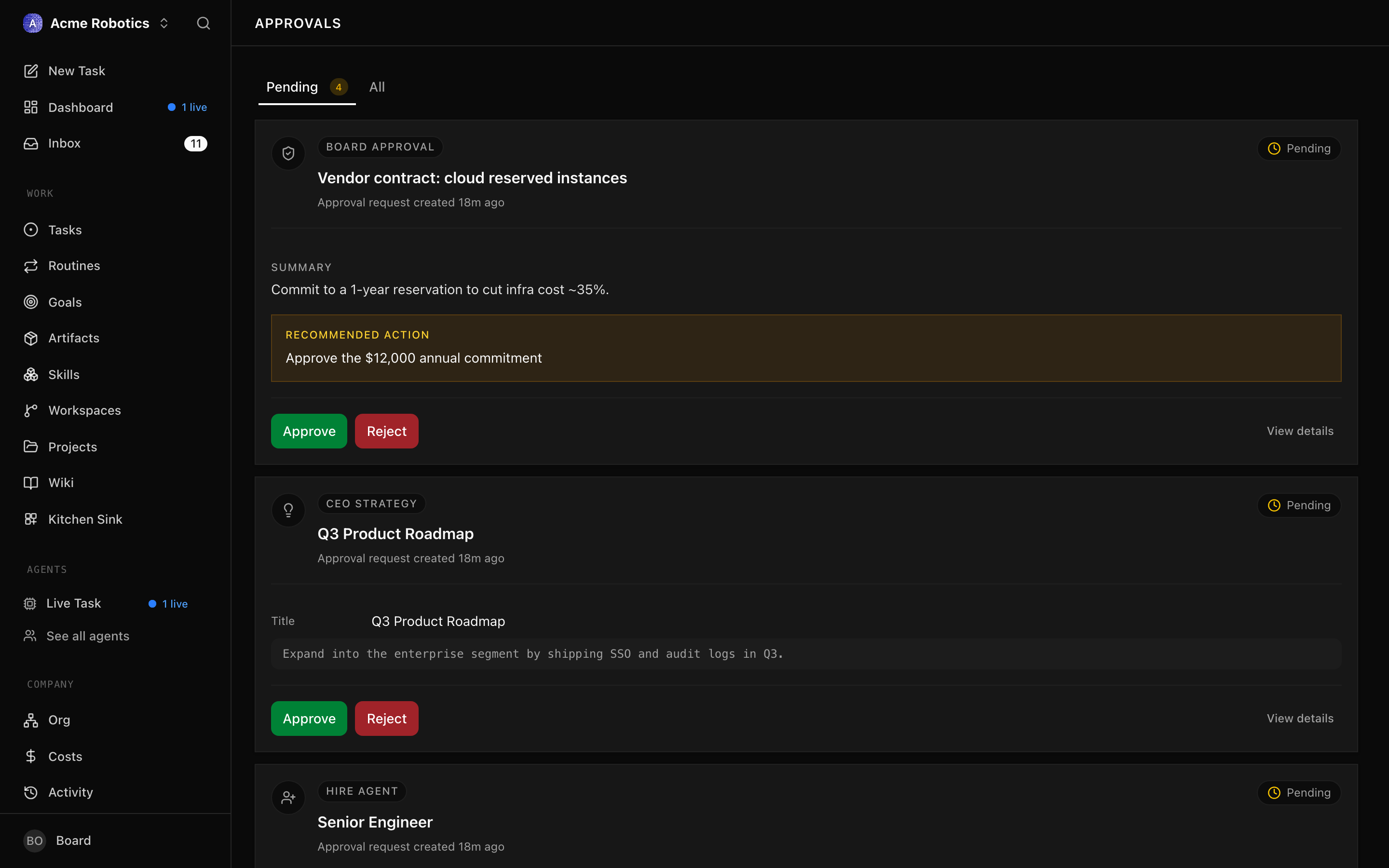
Task: Click the Wiki book icon
Action: [31, 483]
